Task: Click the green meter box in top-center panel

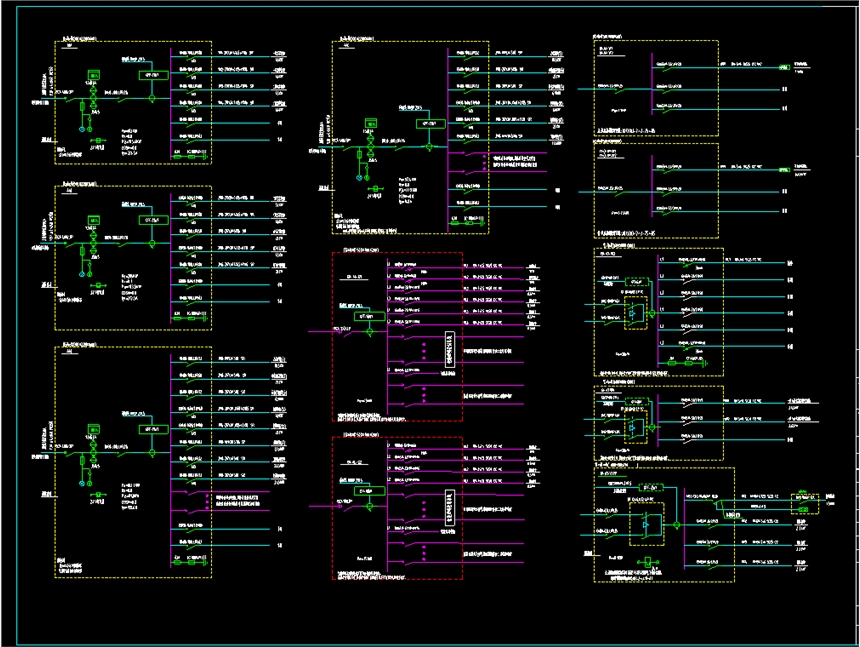Action: (x=369, y=123)
